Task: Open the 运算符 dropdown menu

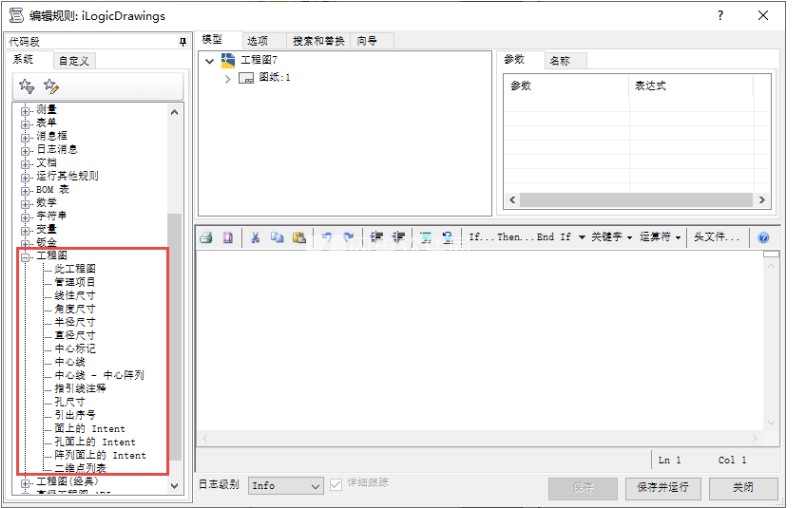Action: [x=661, y=238]
